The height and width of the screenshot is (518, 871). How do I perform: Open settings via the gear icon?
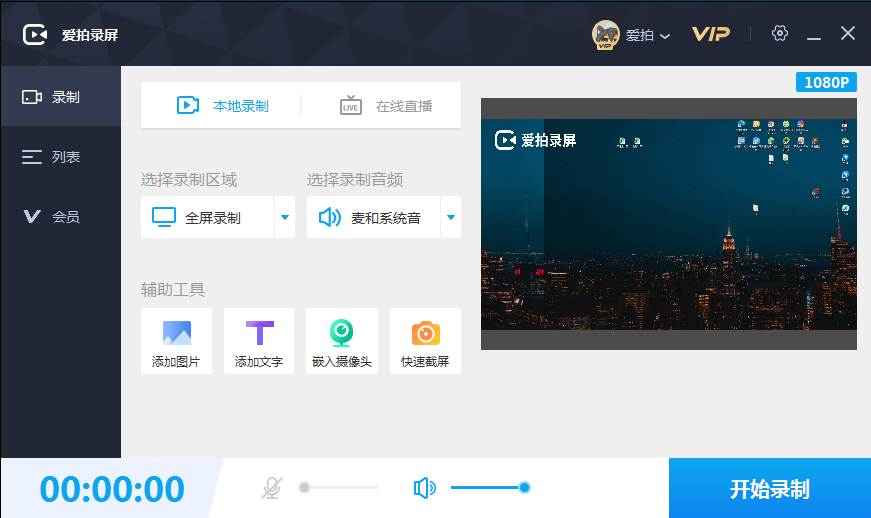780,33
